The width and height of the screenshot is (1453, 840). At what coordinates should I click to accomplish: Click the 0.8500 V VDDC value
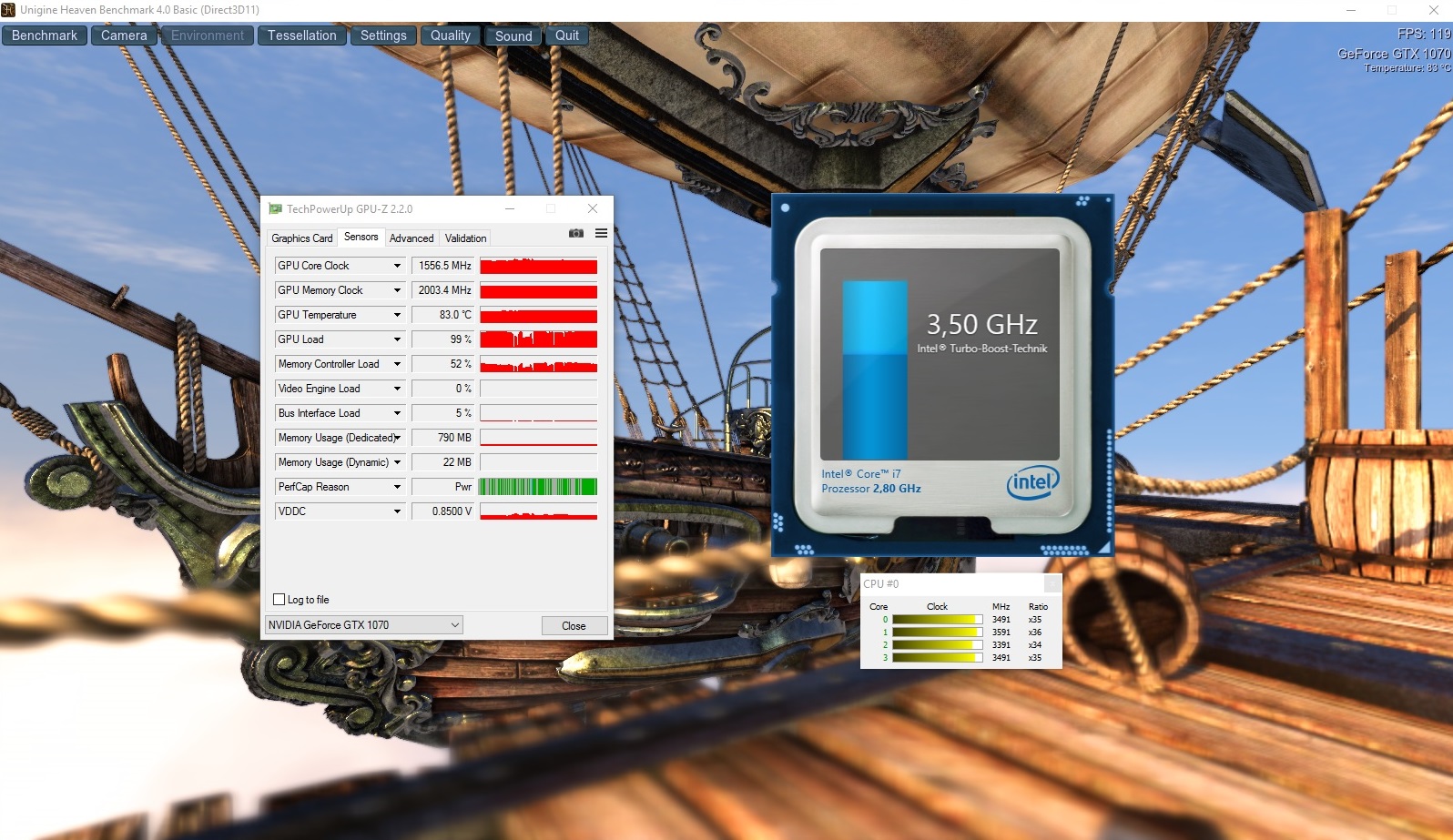tap(443, 511)
